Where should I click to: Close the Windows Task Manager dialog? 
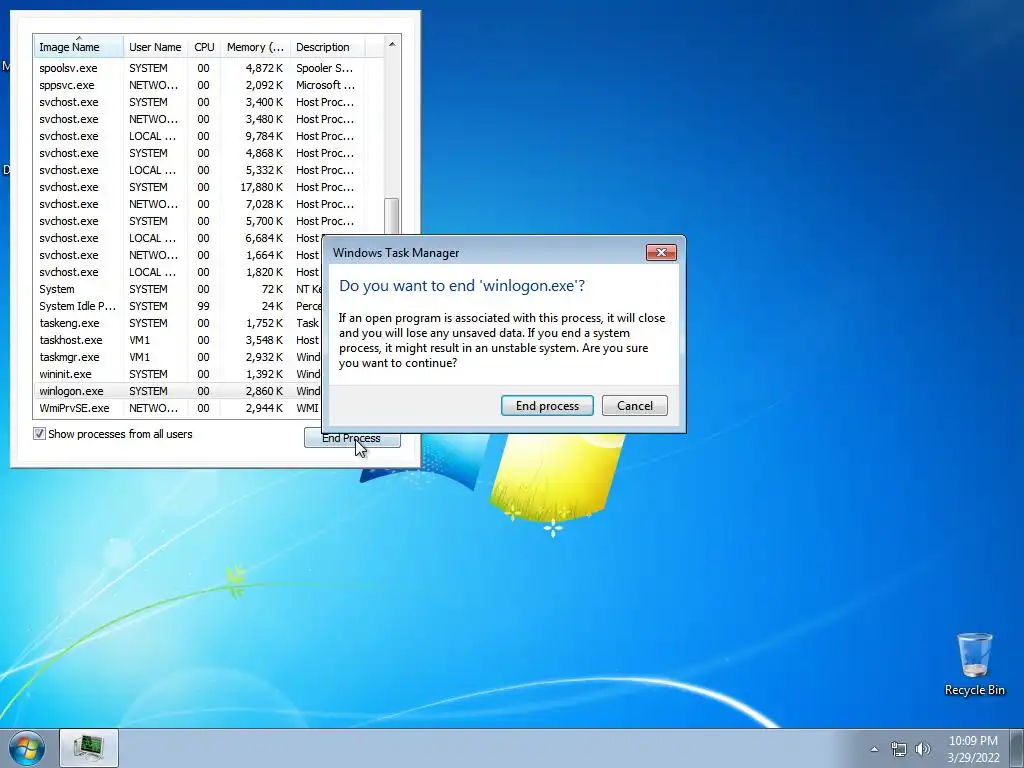pyautogui.click(x=661, y=253)
